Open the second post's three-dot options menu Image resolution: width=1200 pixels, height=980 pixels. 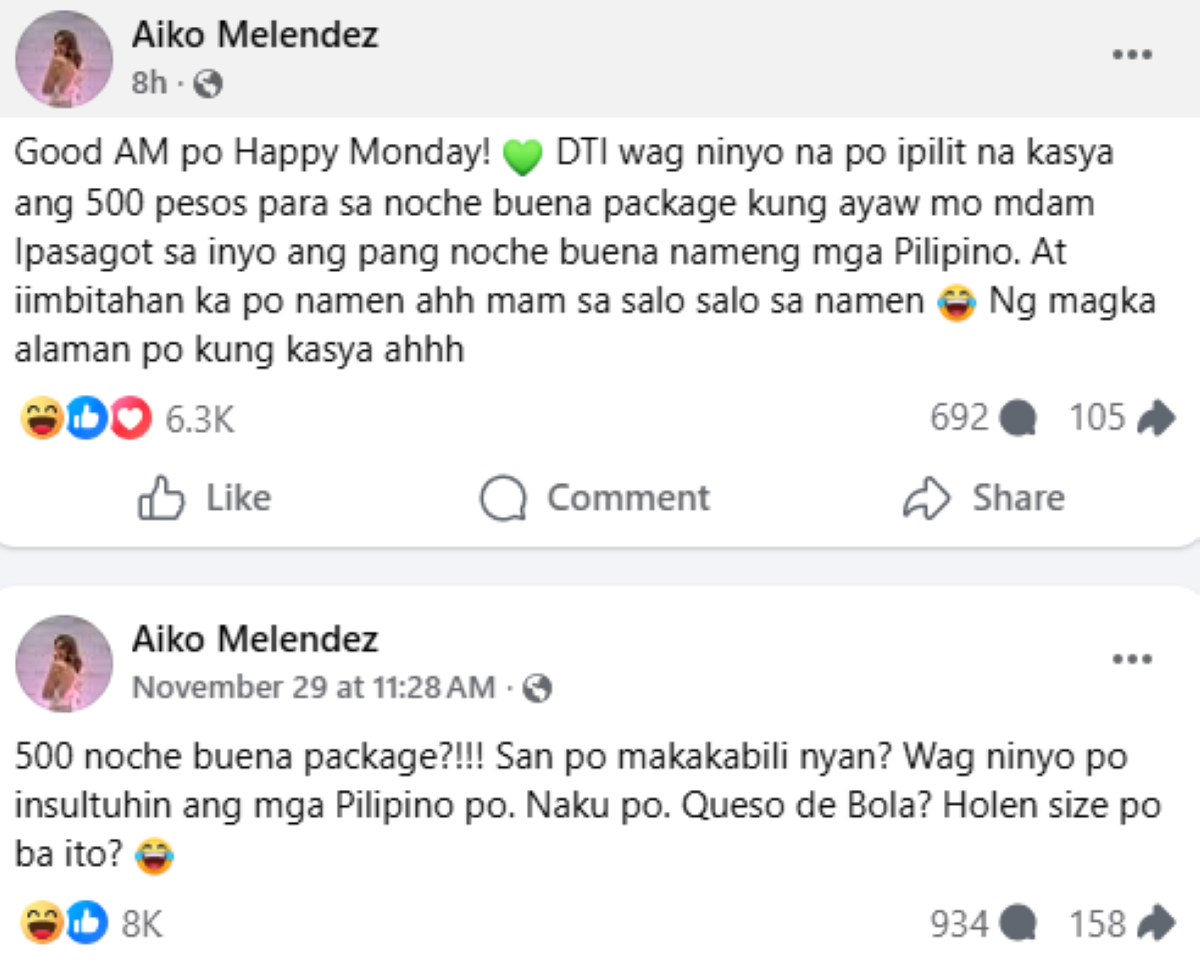(1132, 659)
